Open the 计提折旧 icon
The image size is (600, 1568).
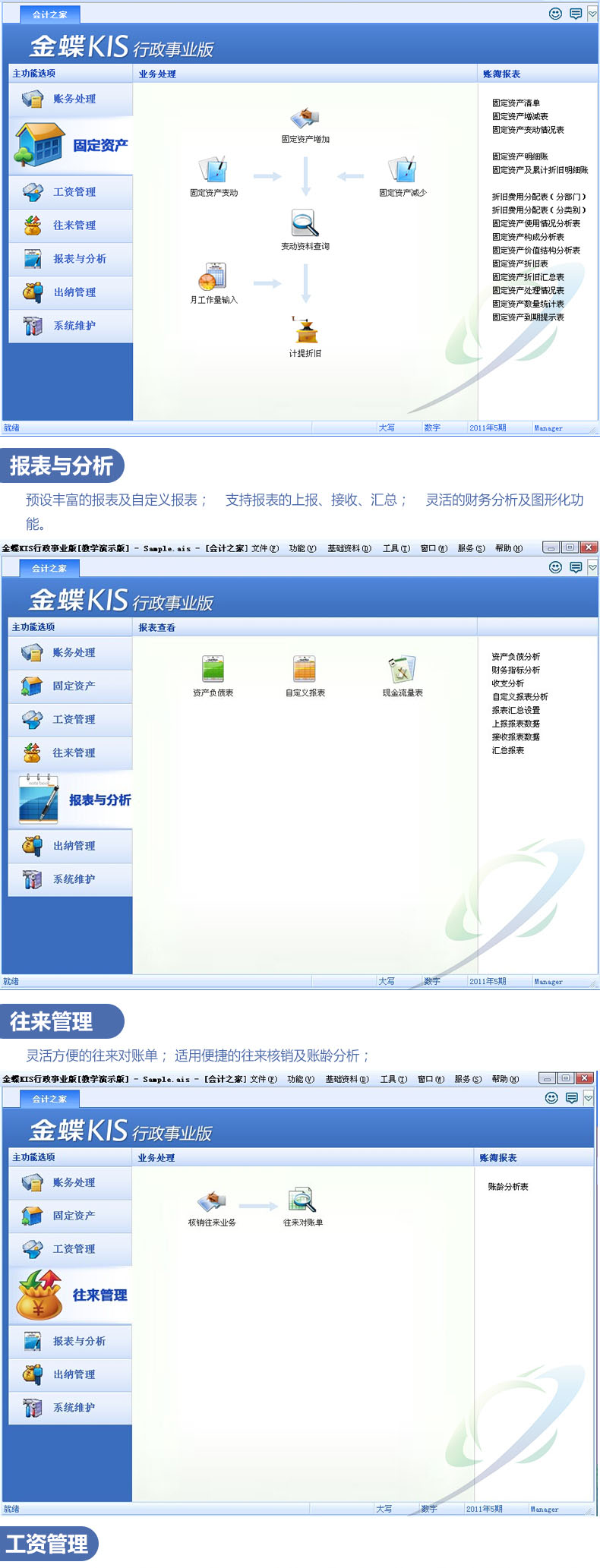pos(305,330)
